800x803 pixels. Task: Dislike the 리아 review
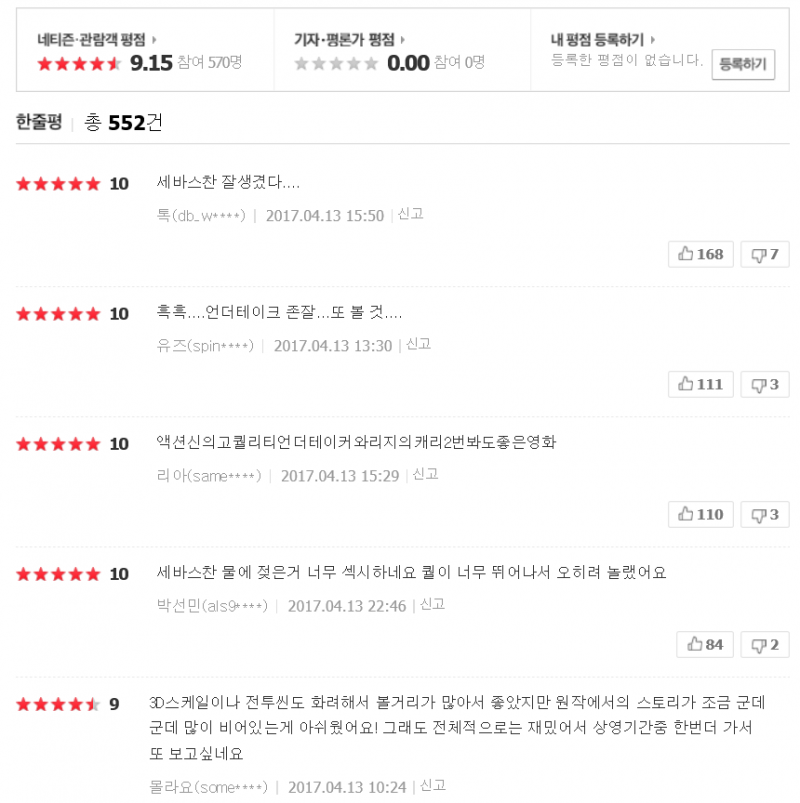765,514
